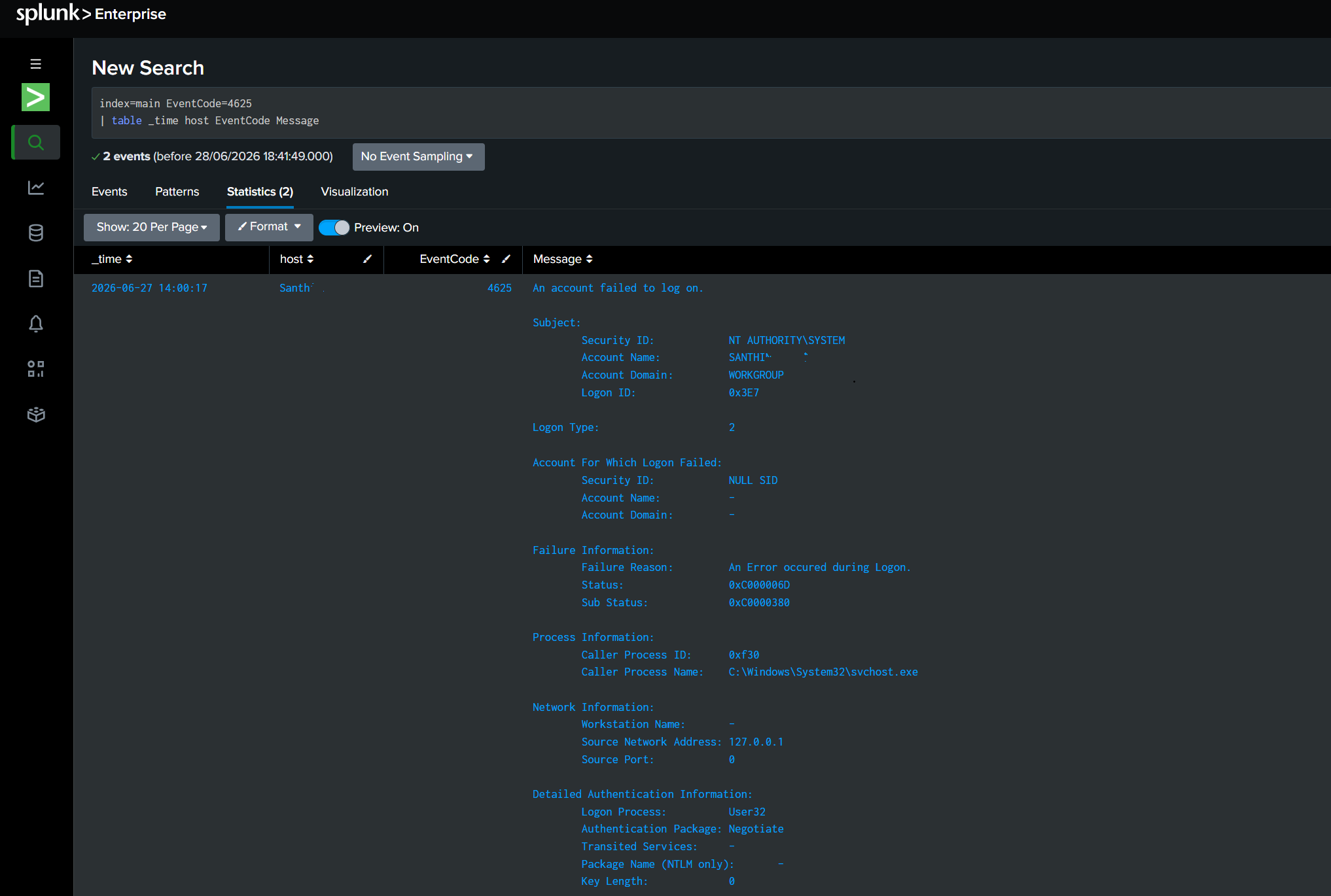Click the green Splunk app logo icon
The width and height of the screenshot is (1331, 896).
point(35,97)
